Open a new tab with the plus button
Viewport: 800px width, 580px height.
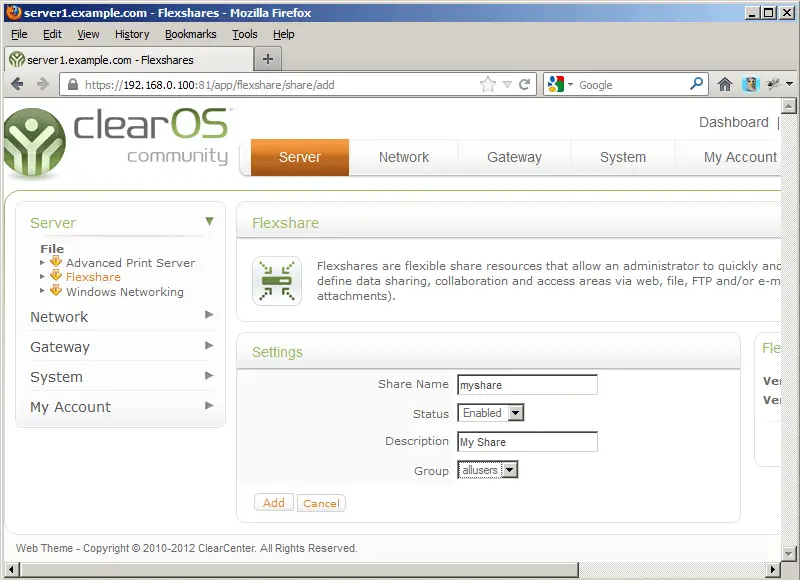coord(268,59)
